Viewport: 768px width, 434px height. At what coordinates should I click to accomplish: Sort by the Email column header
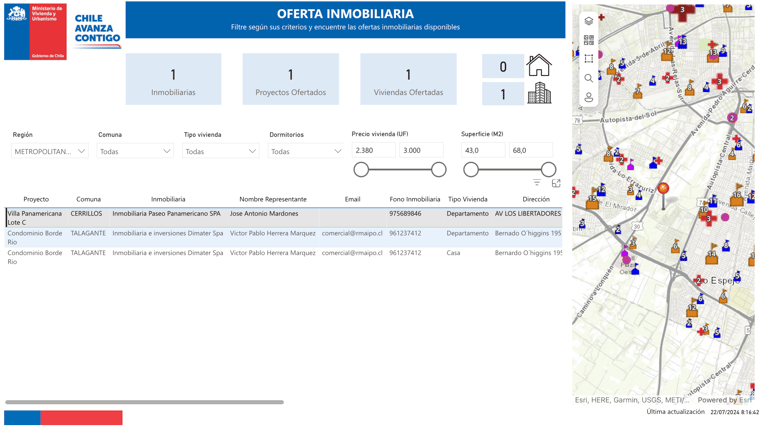tap(352, 199)
